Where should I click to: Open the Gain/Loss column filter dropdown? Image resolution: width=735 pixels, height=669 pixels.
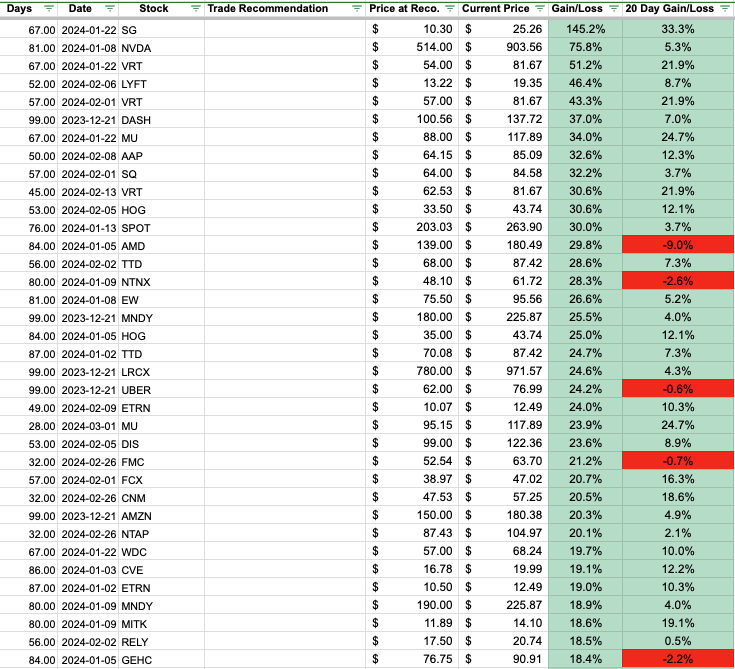[x=614, y=8]
